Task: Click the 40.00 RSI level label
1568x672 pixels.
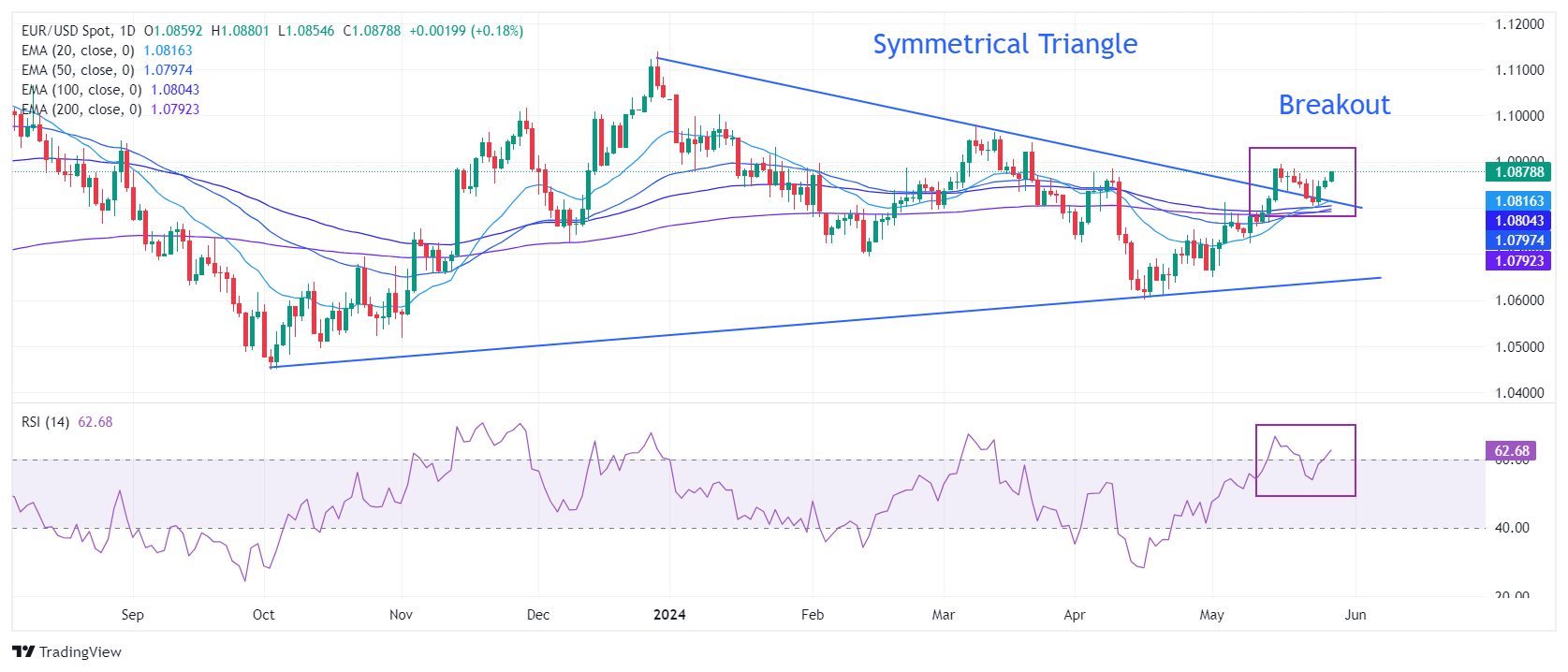Action: (1512, 528)
